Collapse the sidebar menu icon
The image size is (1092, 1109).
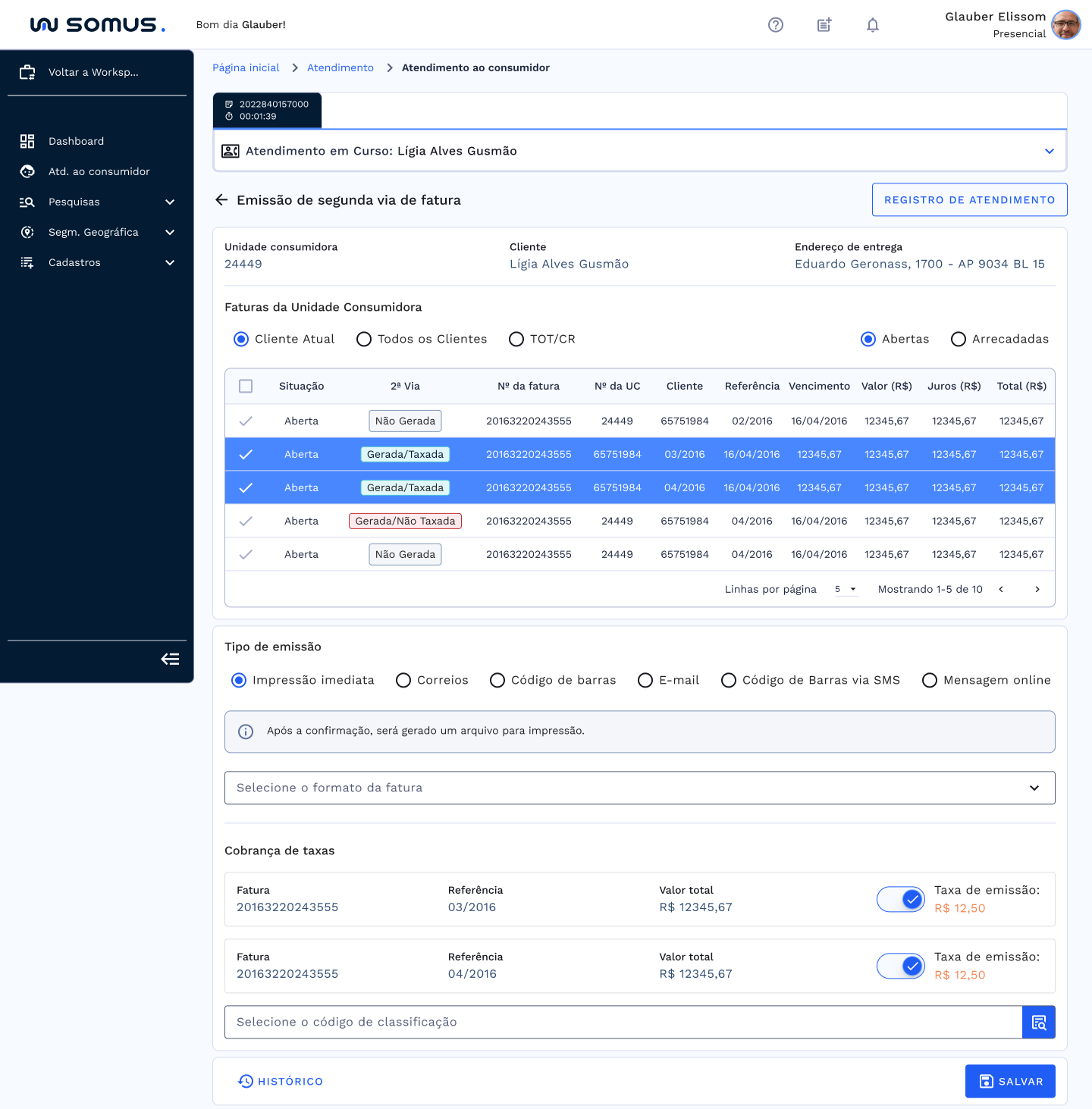(170, 659)
